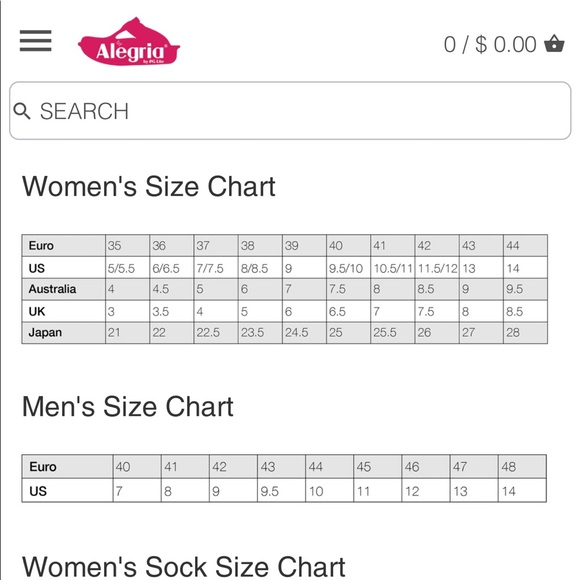Viewport: 580px width, 580px height.
Task: Click the cart total 0 / $ 0.00
Action: (x=490, y=44)
